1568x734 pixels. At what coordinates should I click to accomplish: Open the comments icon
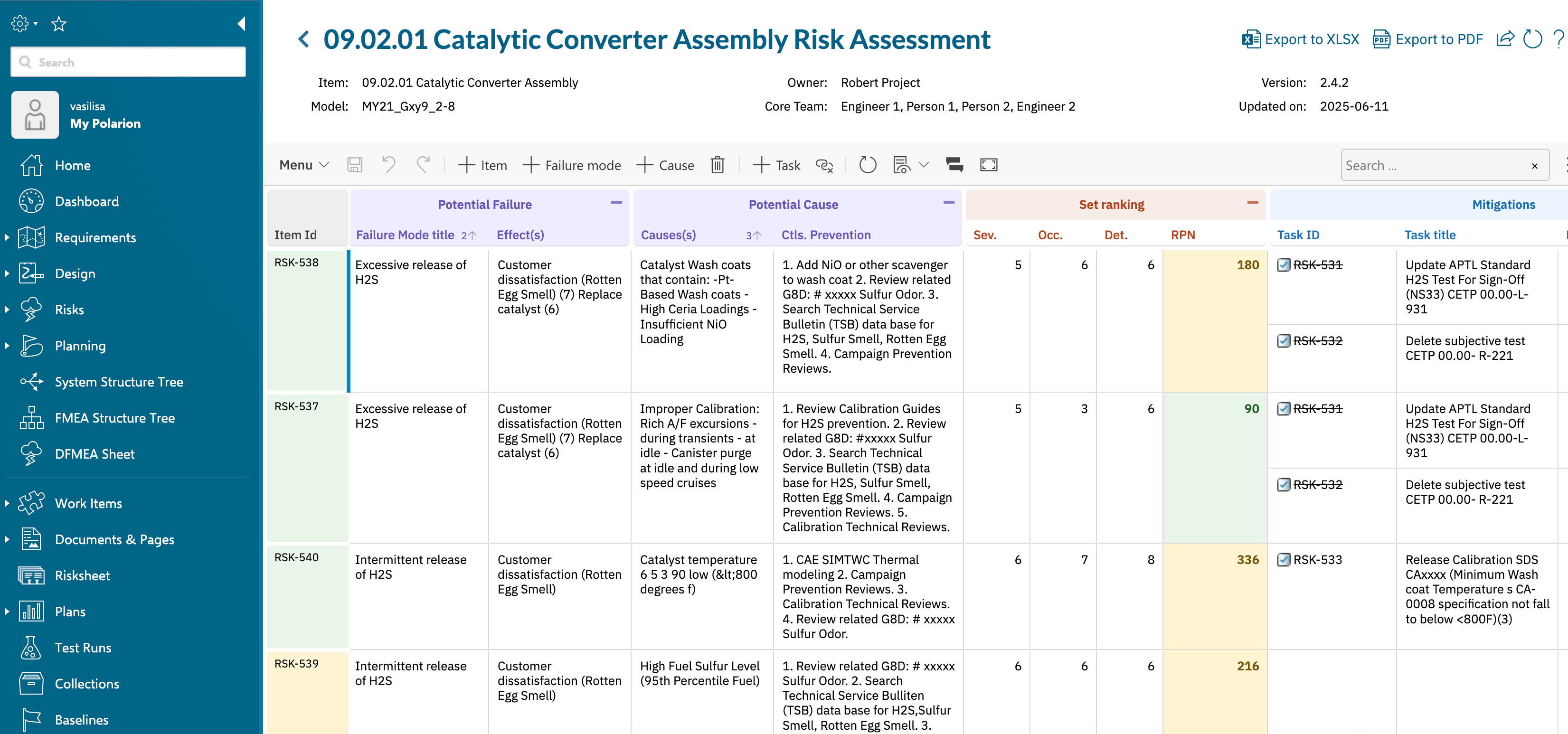coord(954,165)
